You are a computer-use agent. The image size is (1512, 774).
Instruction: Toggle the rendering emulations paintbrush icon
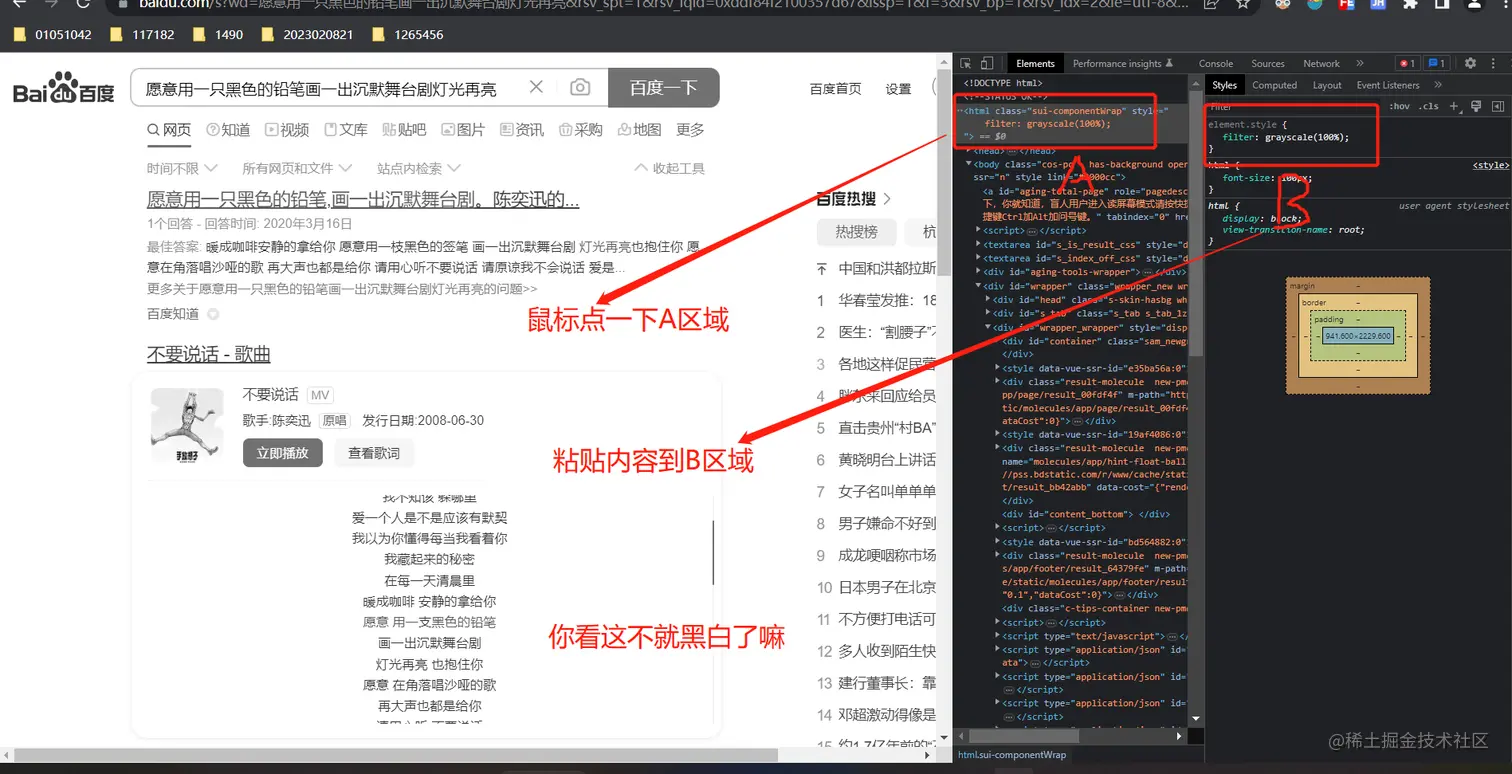pos(1476,106)
